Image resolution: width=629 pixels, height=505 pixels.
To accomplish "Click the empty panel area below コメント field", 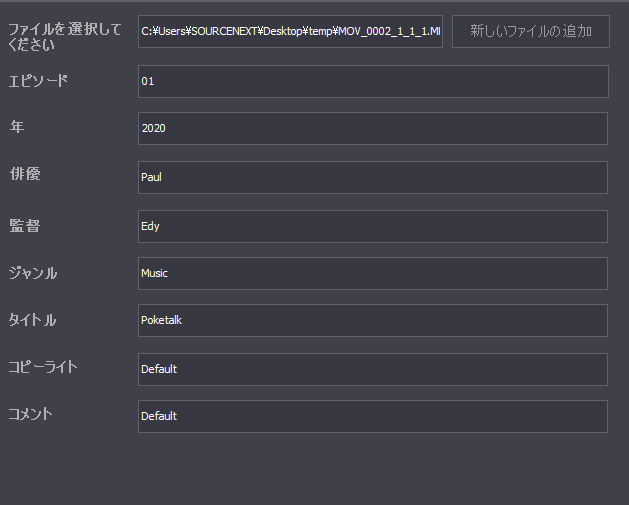I will click(x=314, y=468).
